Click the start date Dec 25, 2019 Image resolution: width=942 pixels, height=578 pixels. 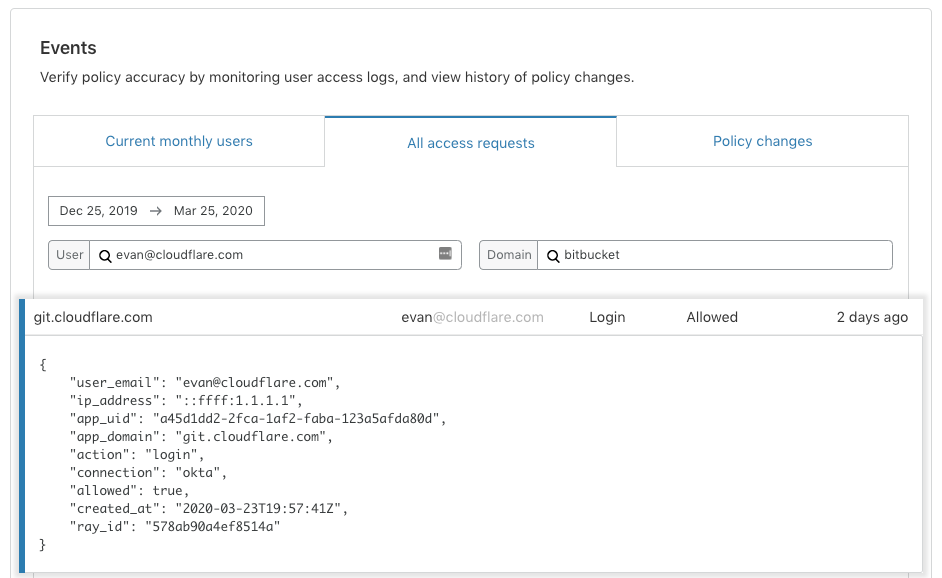click(x=99, y=211)
